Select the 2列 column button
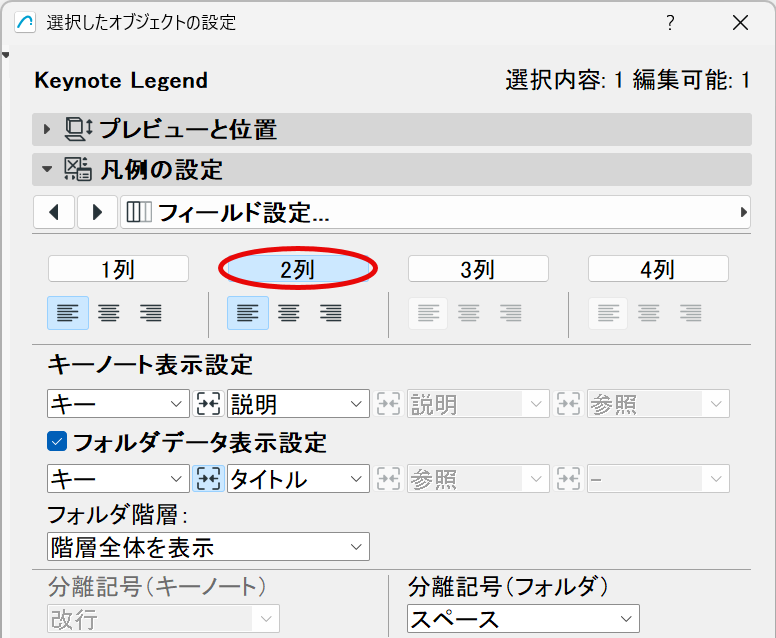 tap(298, 269)
